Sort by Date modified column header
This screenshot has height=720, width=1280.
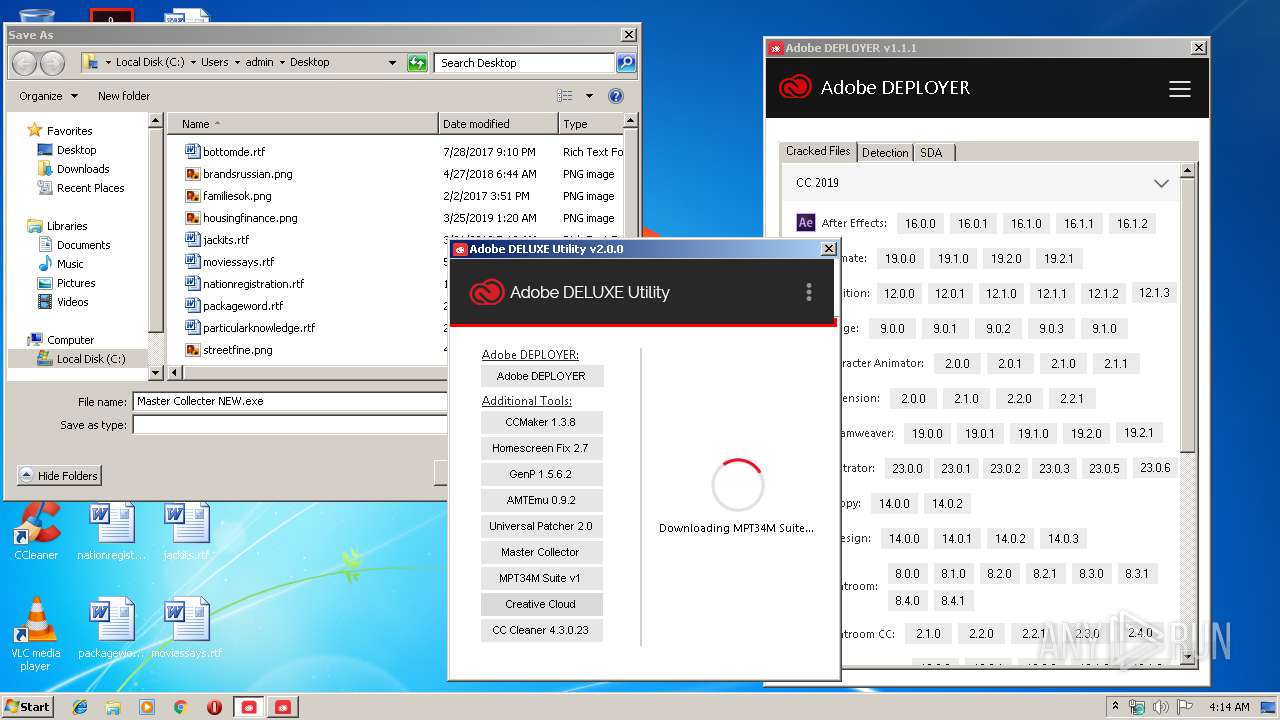click(x=498, y=124)
